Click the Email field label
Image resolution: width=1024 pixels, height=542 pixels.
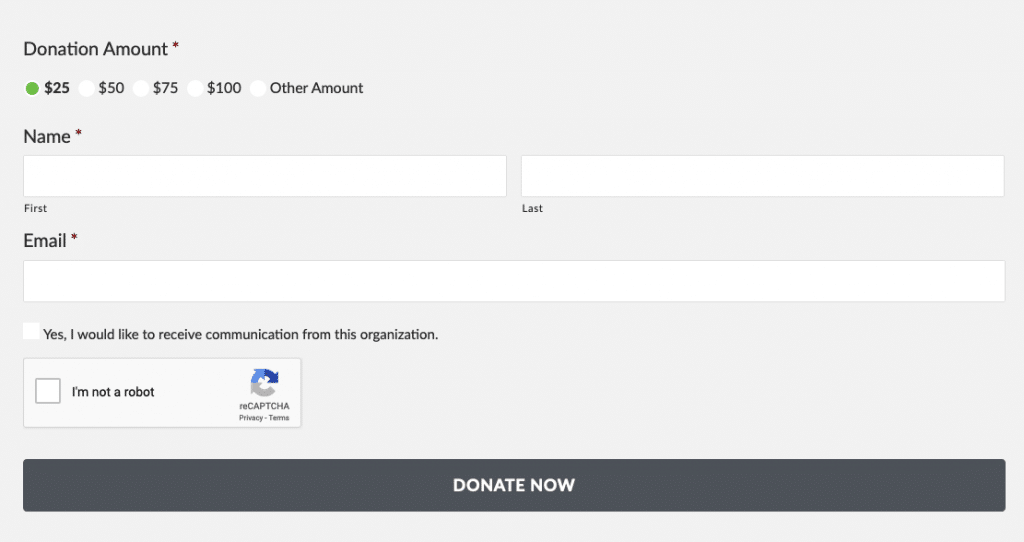(45, 241)
